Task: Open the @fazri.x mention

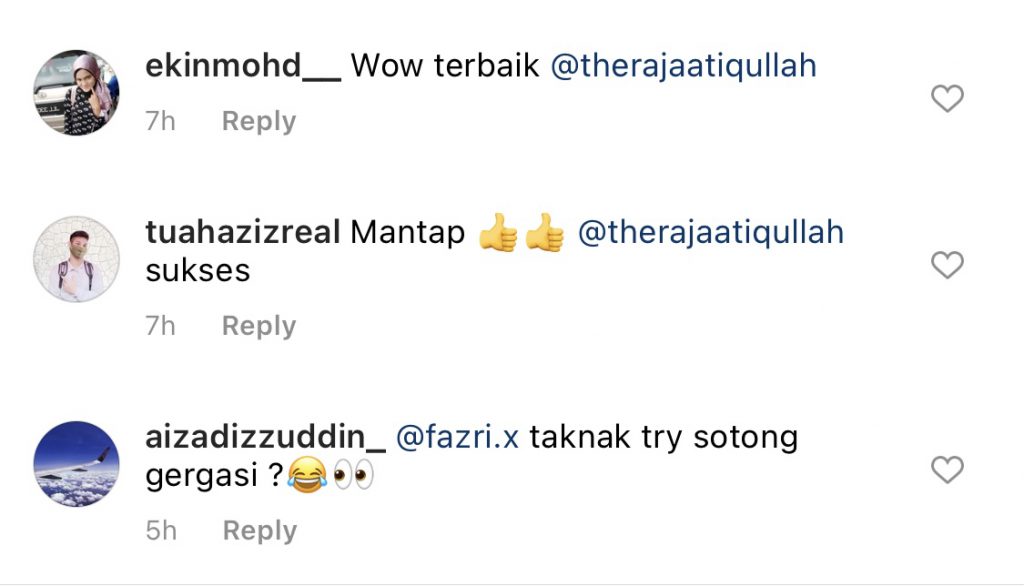Action: click(457, 437)
